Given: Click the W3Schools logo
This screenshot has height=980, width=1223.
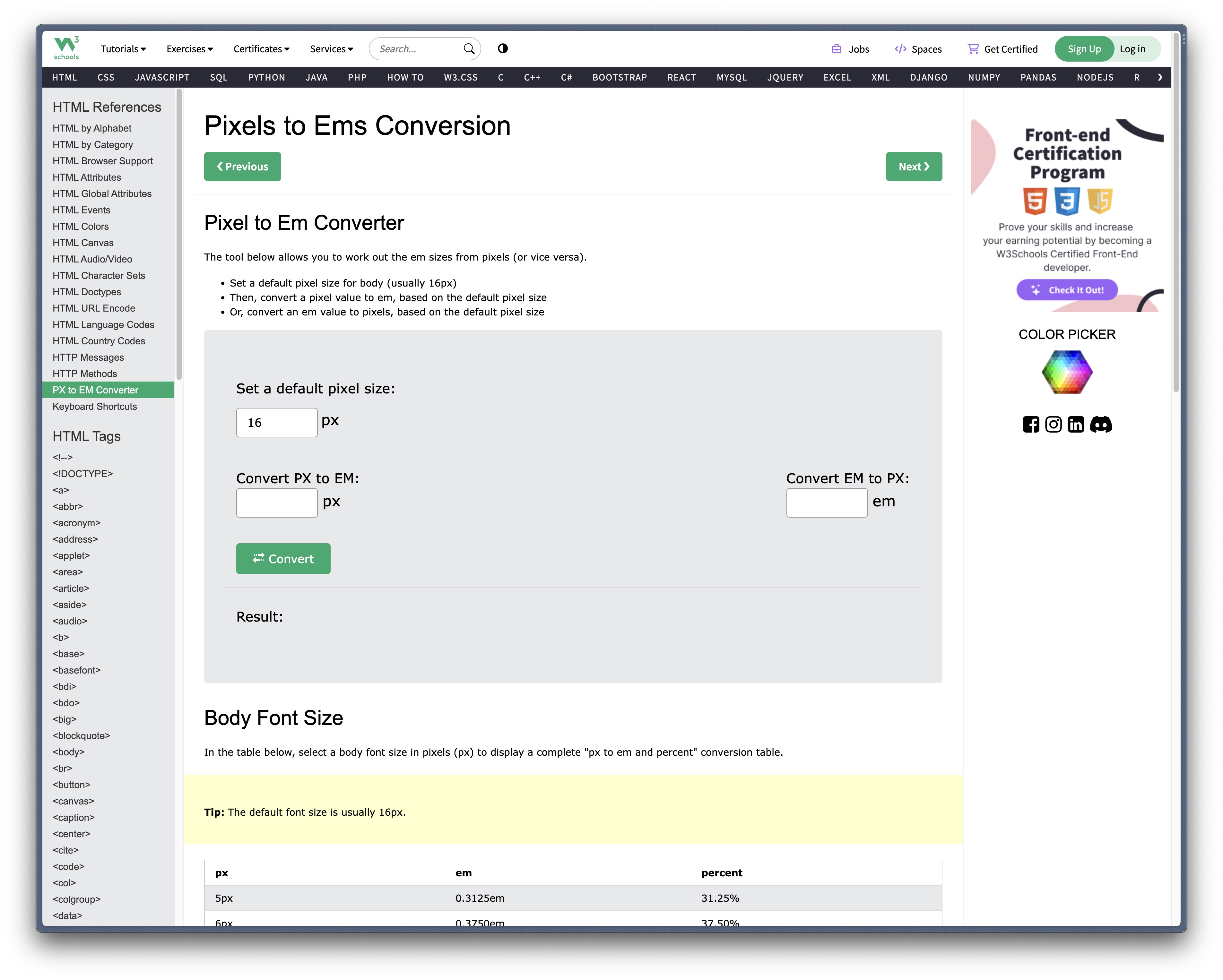Looking at the screenshot, I should tap(66, 48).
